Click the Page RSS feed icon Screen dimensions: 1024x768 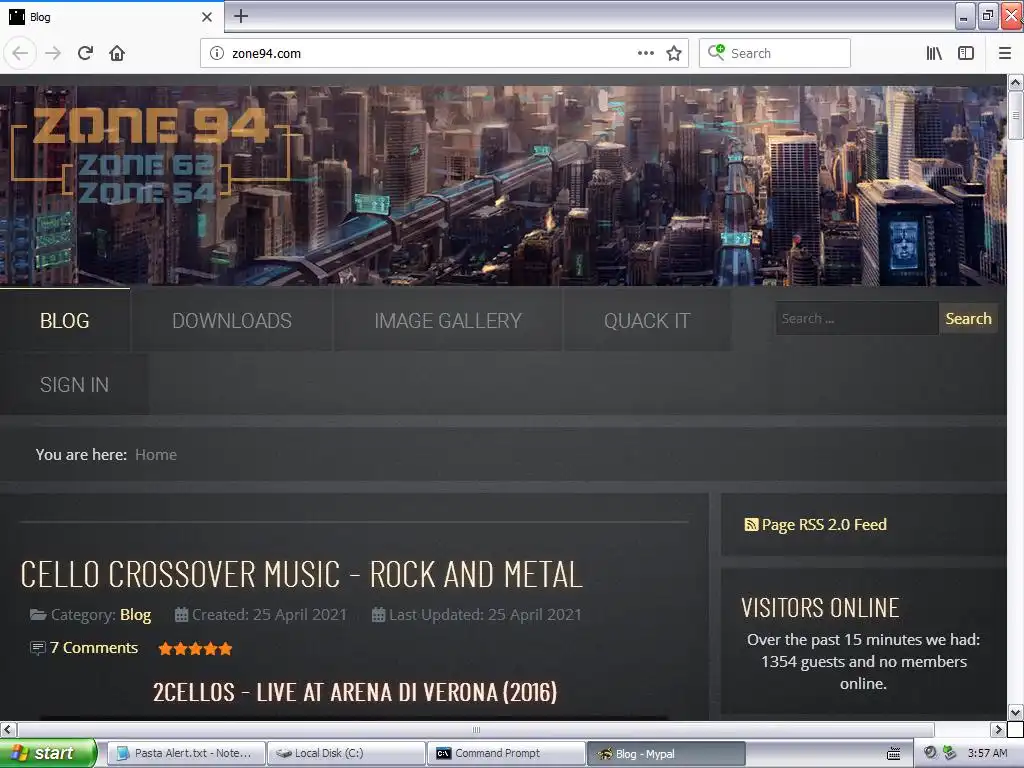click(751, 524)
